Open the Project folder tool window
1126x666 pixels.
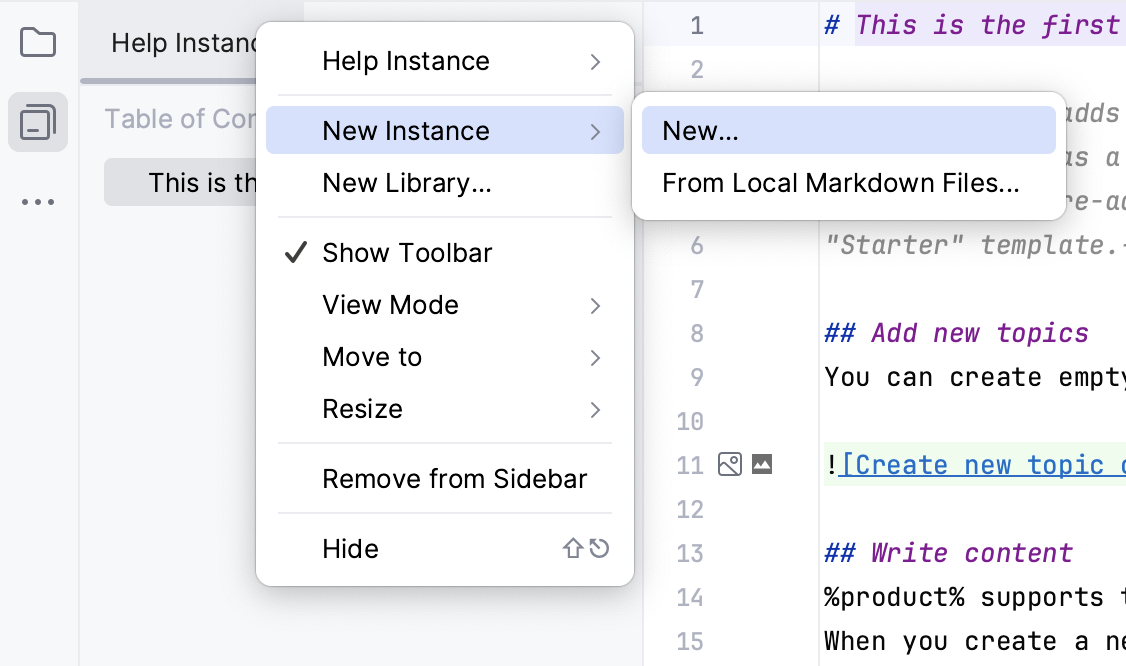[x=37, y=42]
